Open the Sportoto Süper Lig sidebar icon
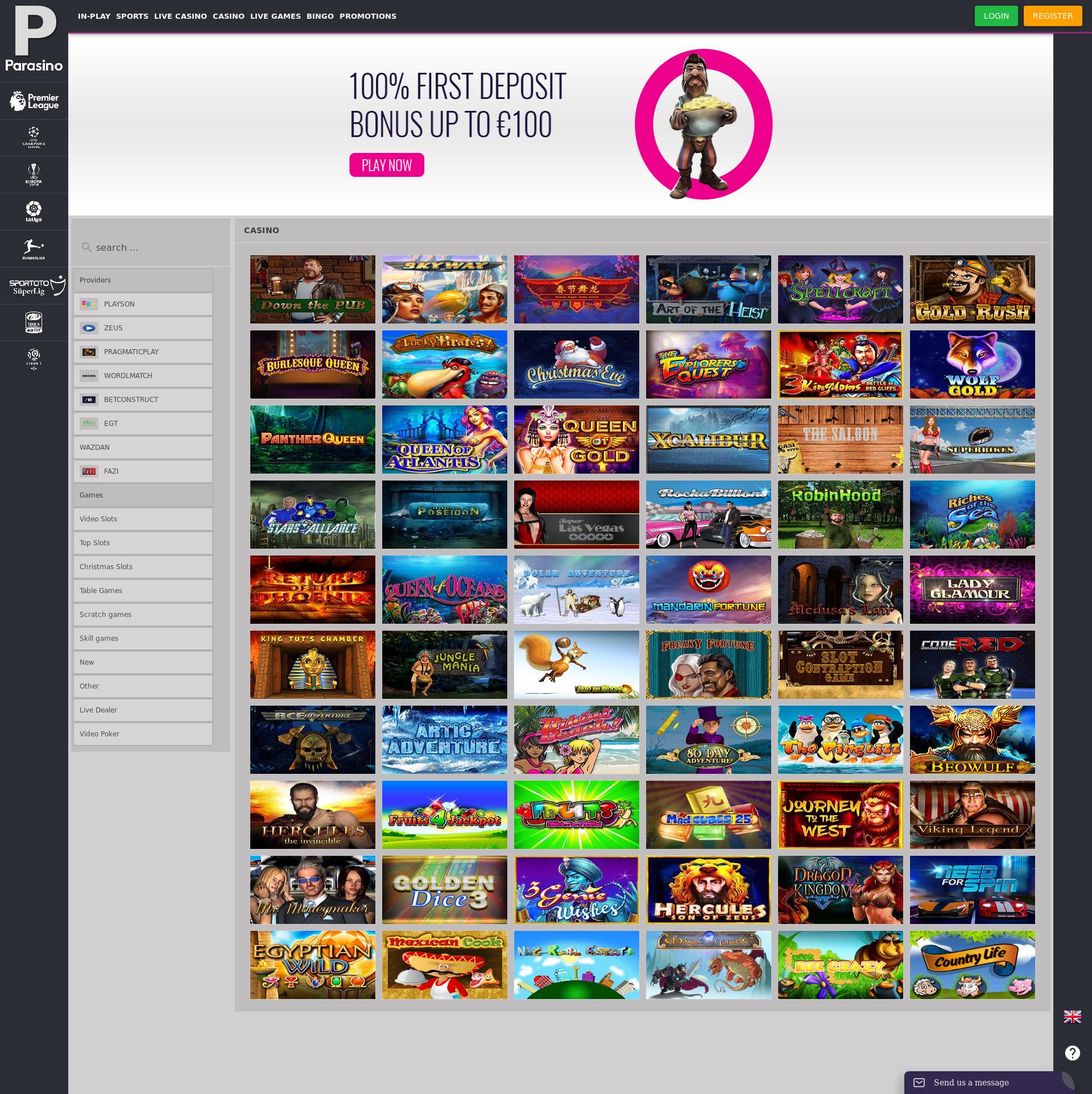This screenshot has height=1094, width=1092. [38, 285]
